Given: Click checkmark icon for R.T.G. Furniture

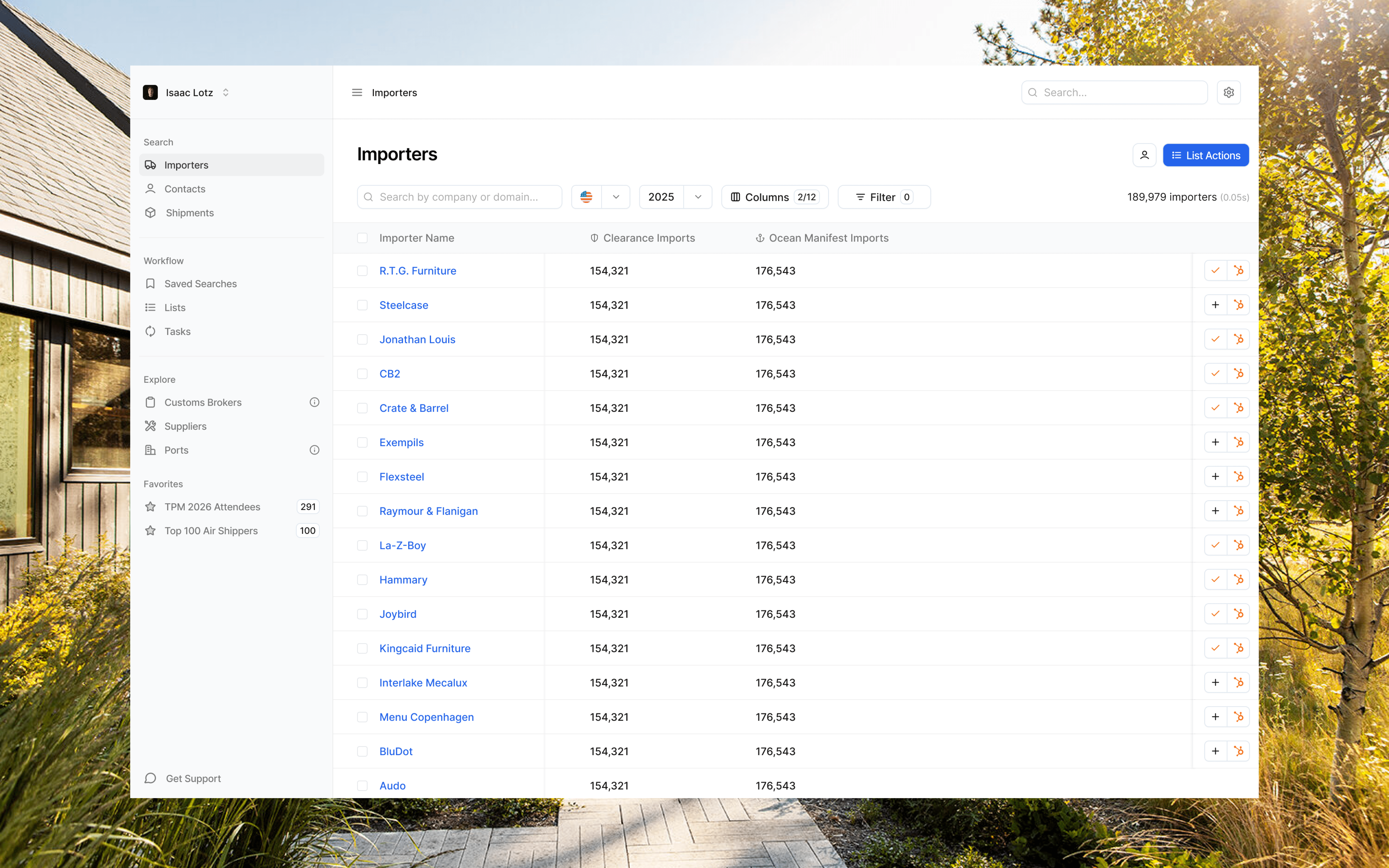Looking at the screenshot, I should tap(1216, 270).
